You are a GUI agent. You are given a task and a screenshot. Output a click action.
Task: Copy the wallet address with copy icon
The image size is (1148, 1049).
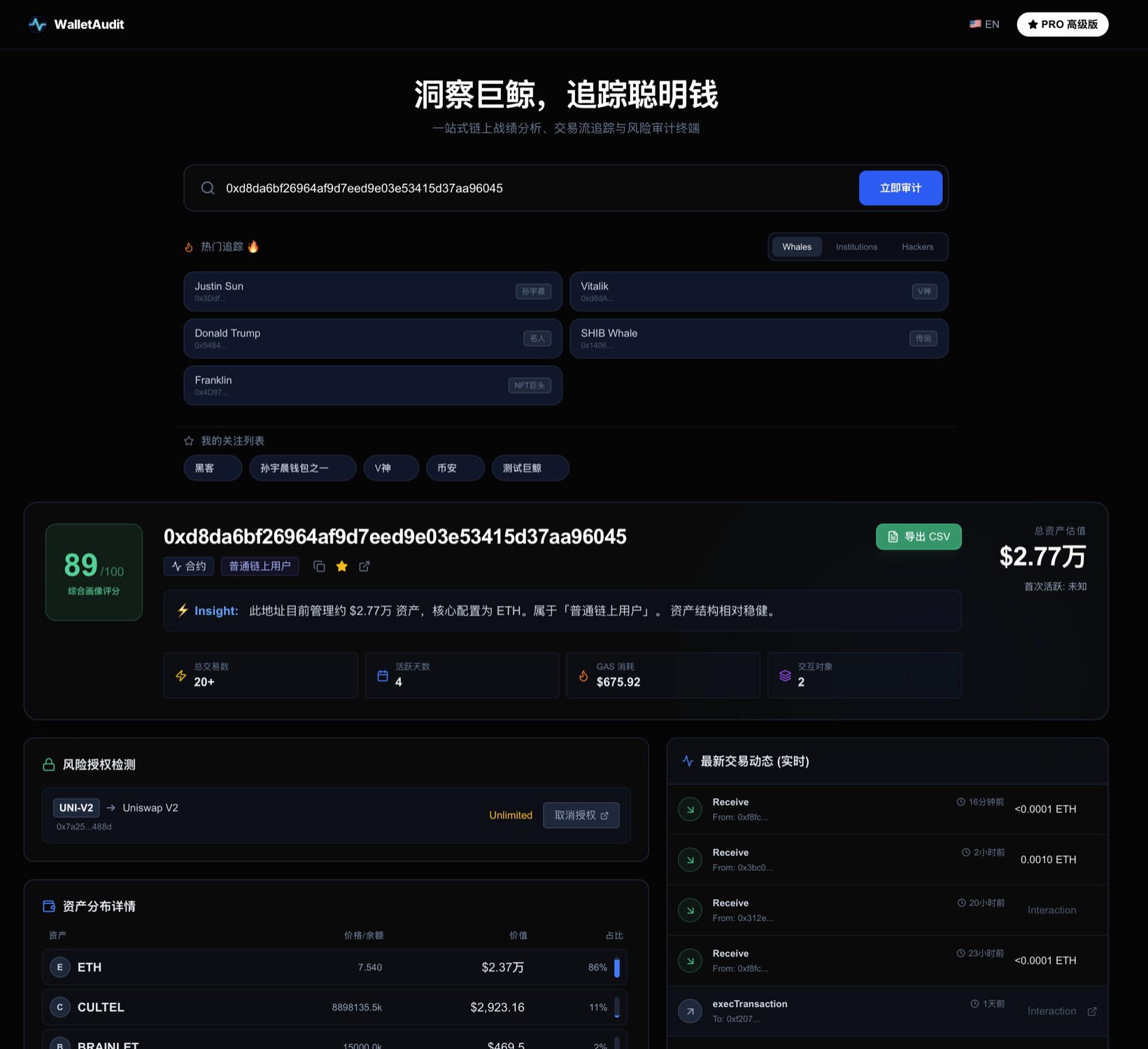click(319, 566)
